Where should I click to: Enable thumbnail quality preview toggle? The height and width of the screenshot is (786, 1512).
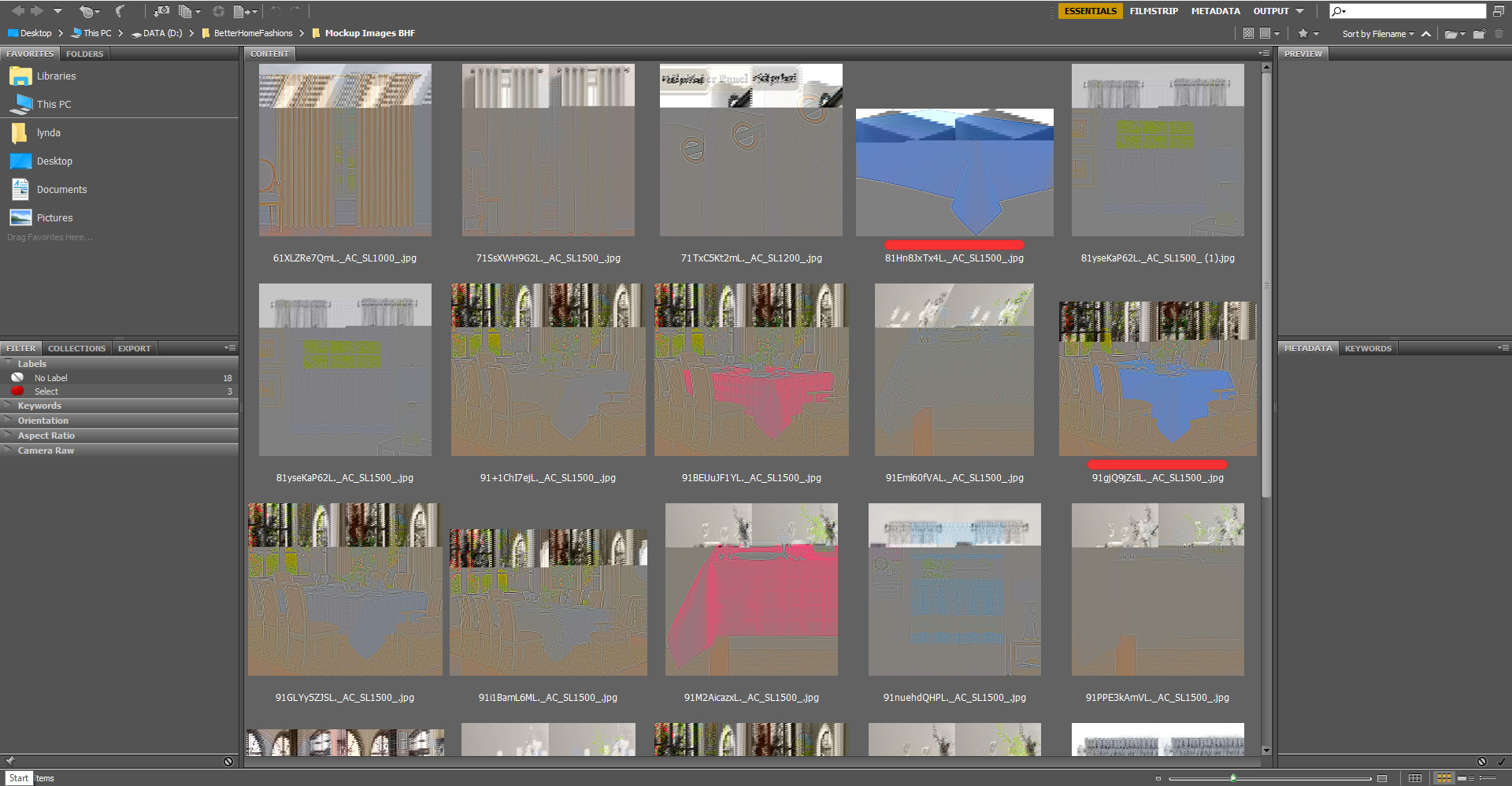coord(1265,33)
